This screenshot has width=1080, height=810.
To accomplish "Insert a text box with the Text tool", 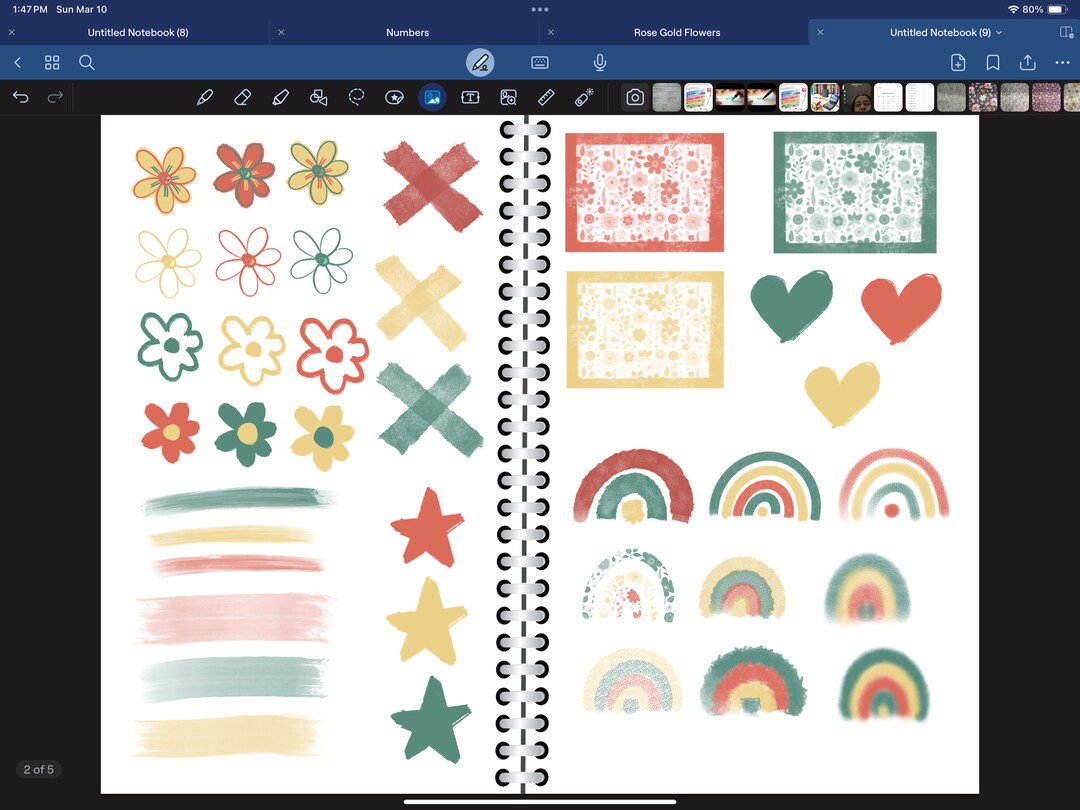I will [x=470, y=97].
